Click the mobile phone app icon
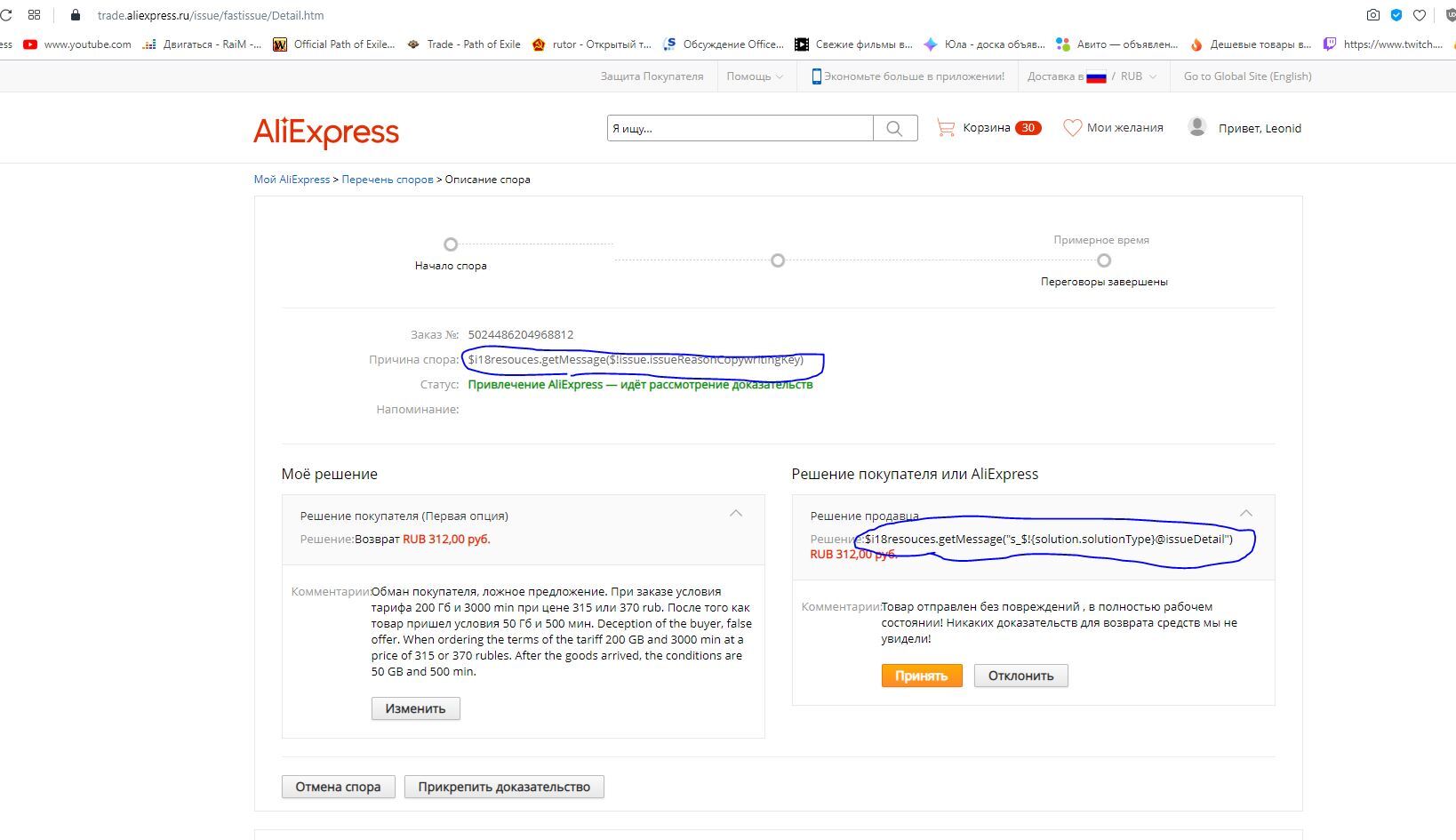The image size is (1456, 840). coord(816,76)
